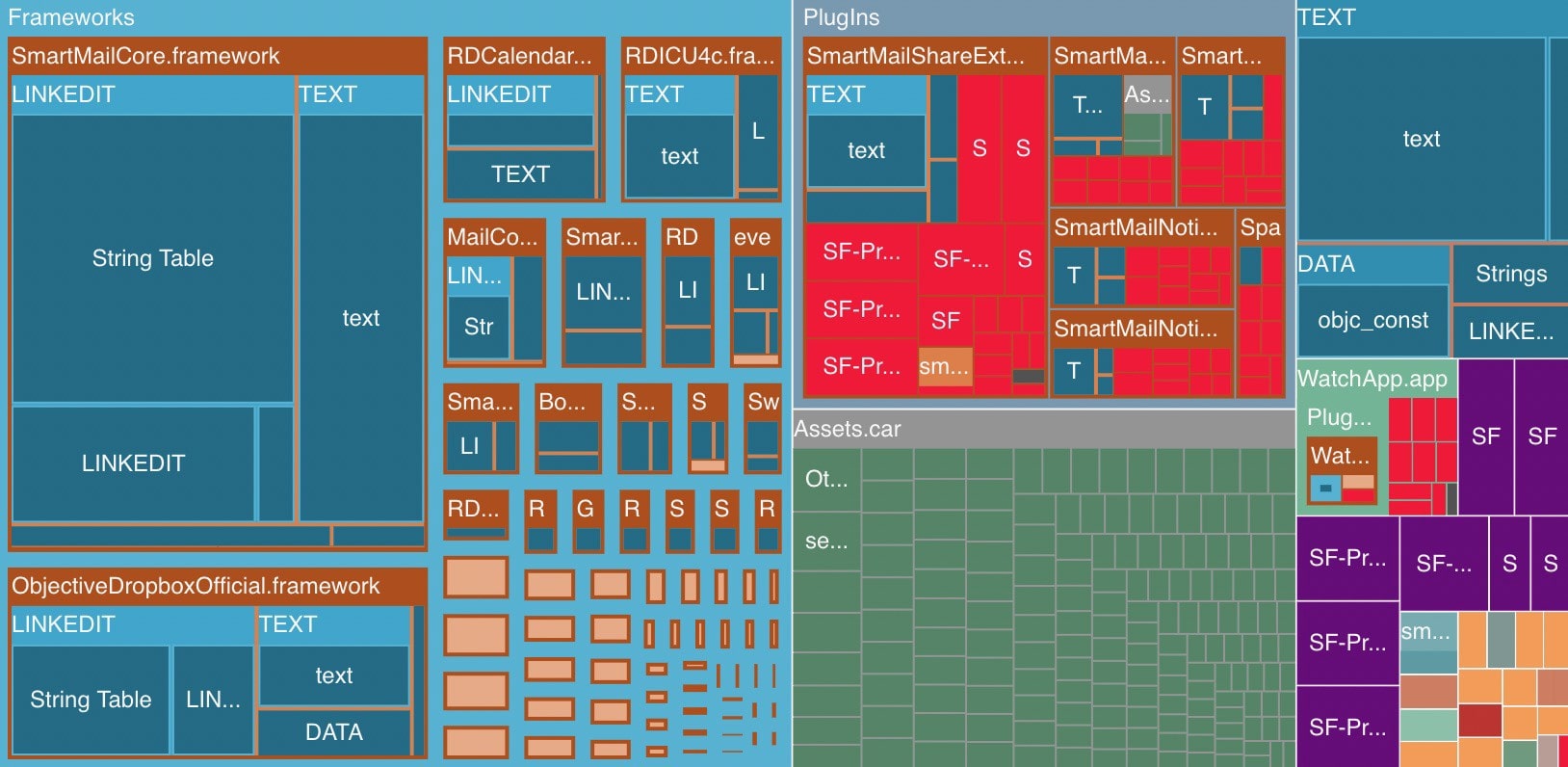Viewport: 1568px width, 767px height.
Task: Select the Strings block
Action: [x=1510, y=274]
